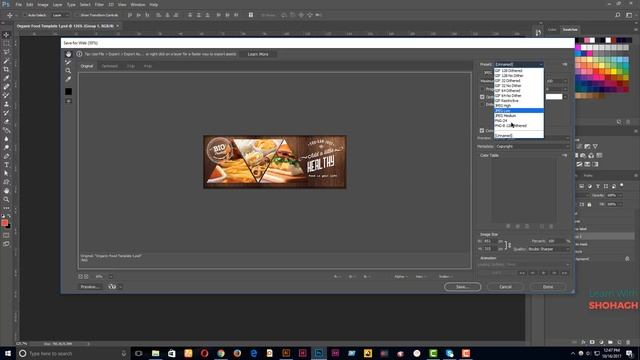
Task: Open File Explorer from the taskbar
Action: tap(156, 353)
